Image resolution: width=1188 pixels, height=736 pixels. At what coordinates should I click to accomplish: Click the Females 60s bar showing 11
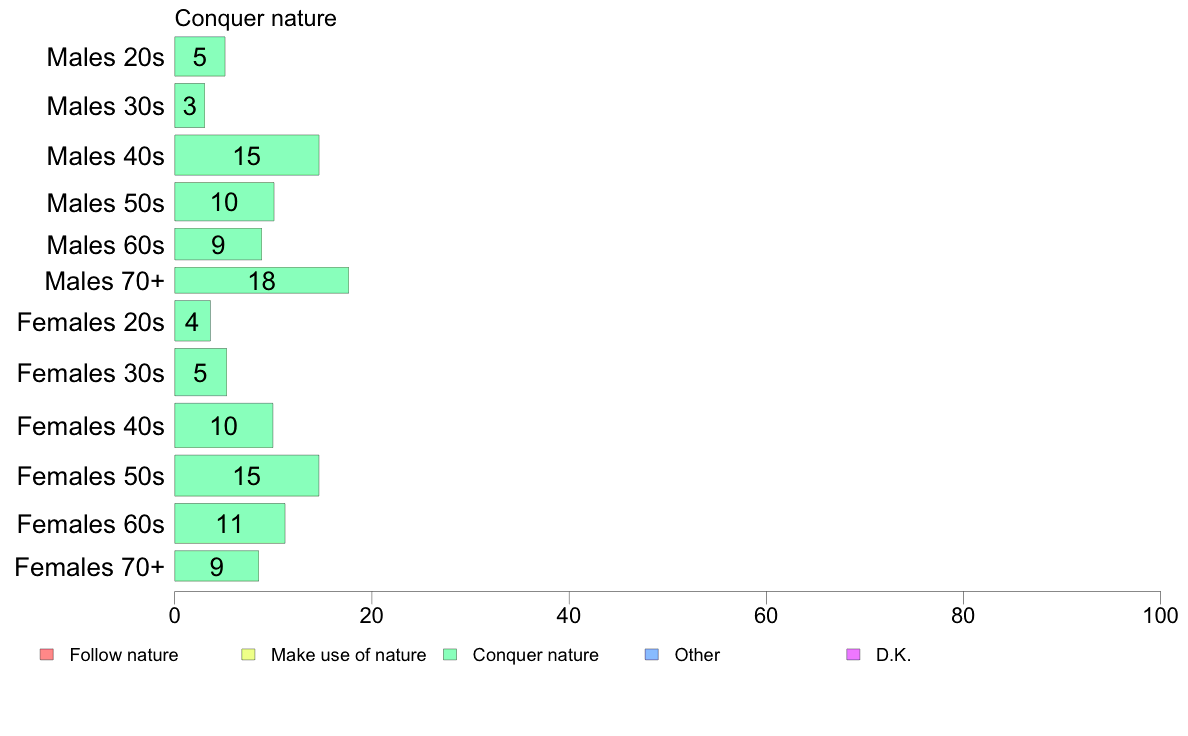tap(230, 524)
